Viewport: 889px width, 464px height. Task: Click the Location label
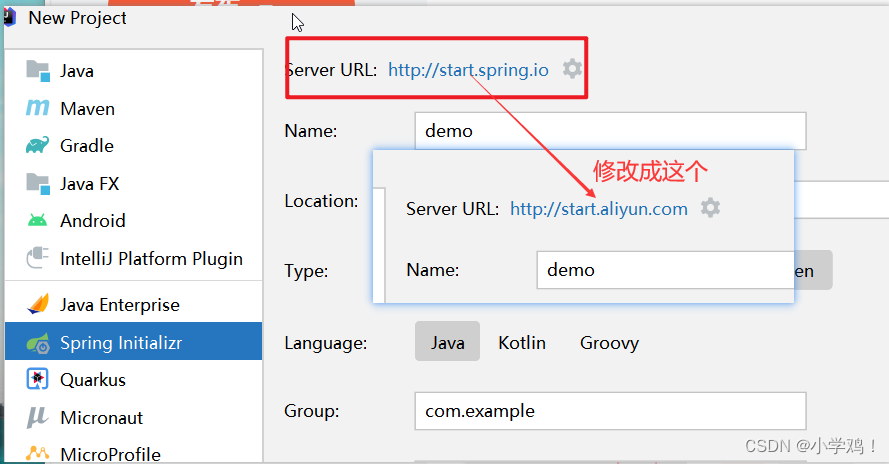tap(321, 201)
